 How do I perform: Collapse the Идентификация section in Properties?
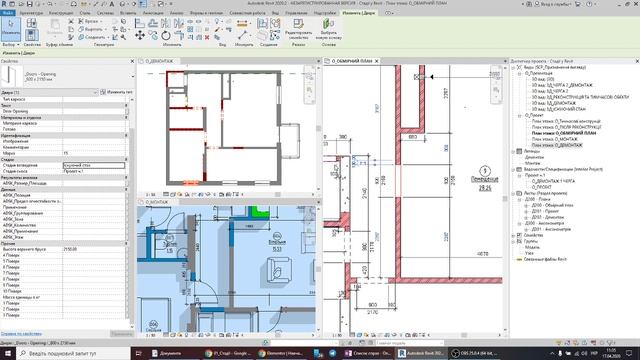tap(126, 136)
